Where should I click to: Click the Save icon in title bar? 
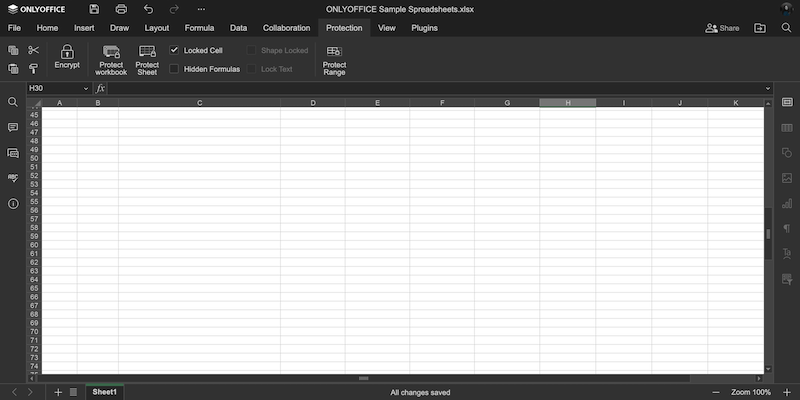94,9
